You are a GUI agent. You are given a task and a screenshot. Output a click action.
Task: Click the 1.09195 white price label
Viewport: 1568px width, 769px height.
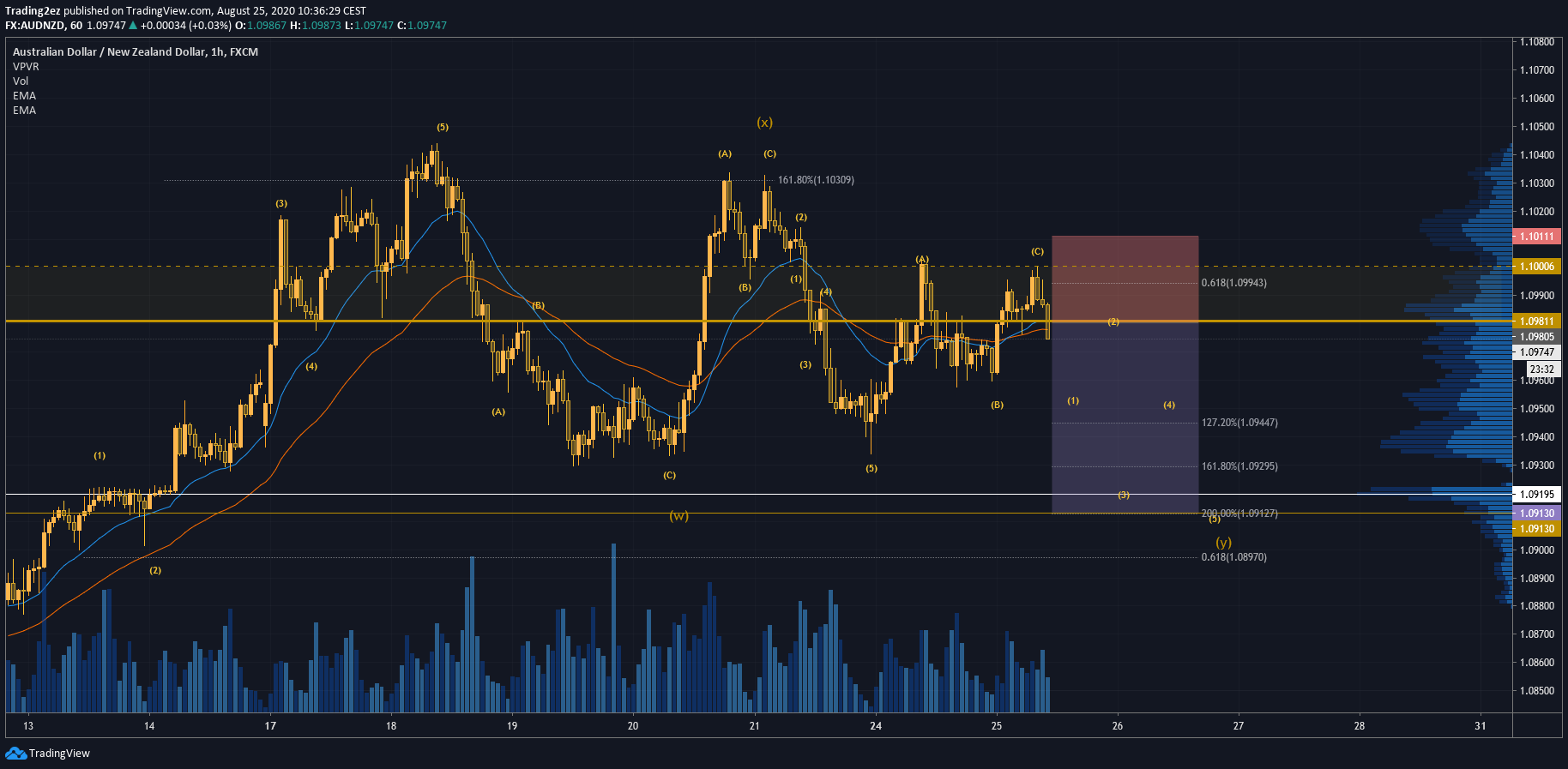[x=1536, y=494]
